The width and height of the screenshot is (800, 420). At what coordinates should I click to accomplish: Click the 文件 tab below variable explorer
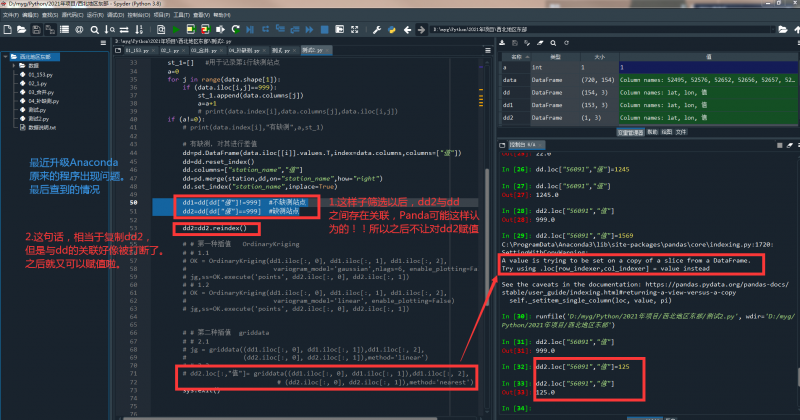[681, 130]
